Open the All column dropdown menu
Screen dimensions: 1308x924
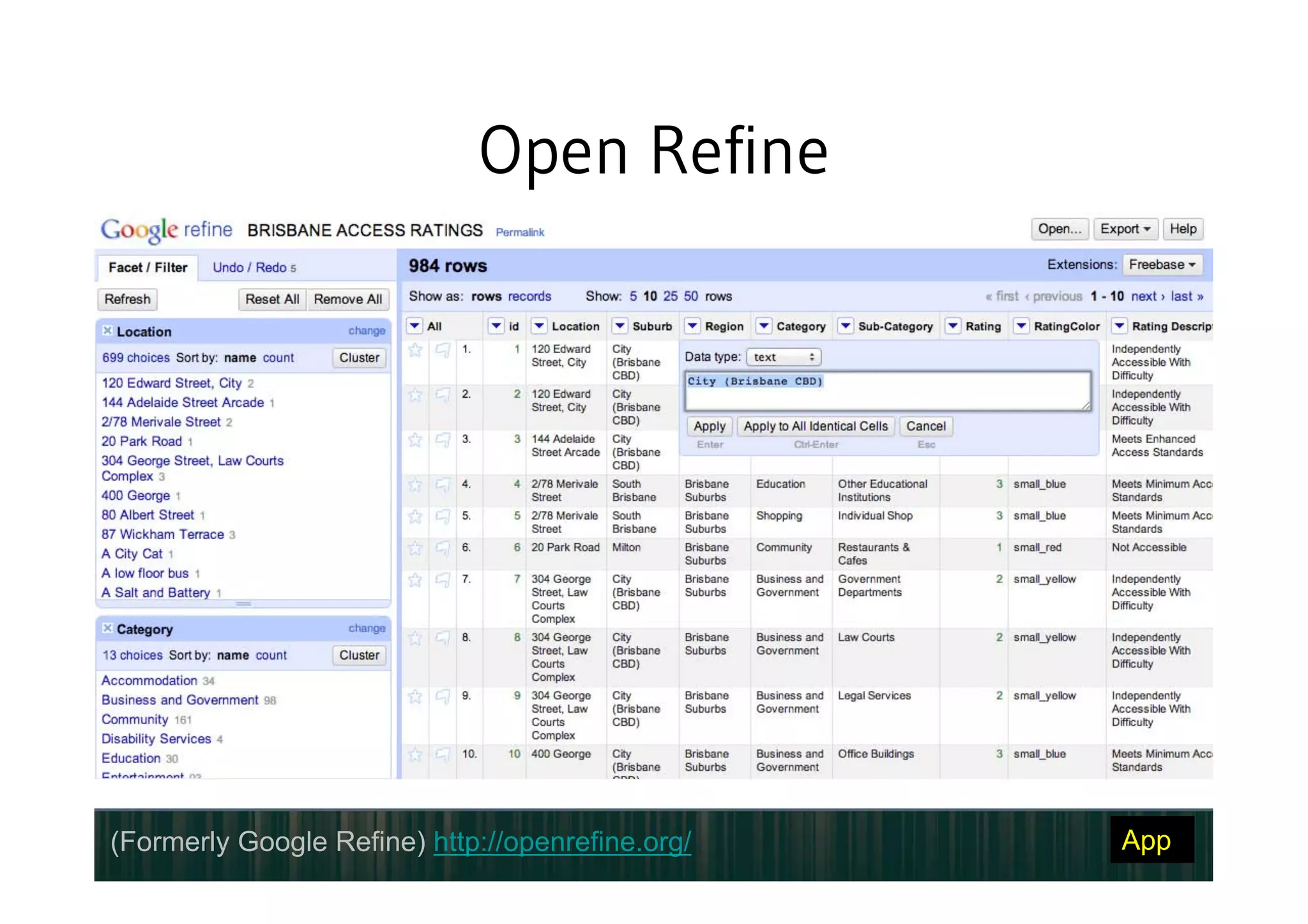(414, 326)
